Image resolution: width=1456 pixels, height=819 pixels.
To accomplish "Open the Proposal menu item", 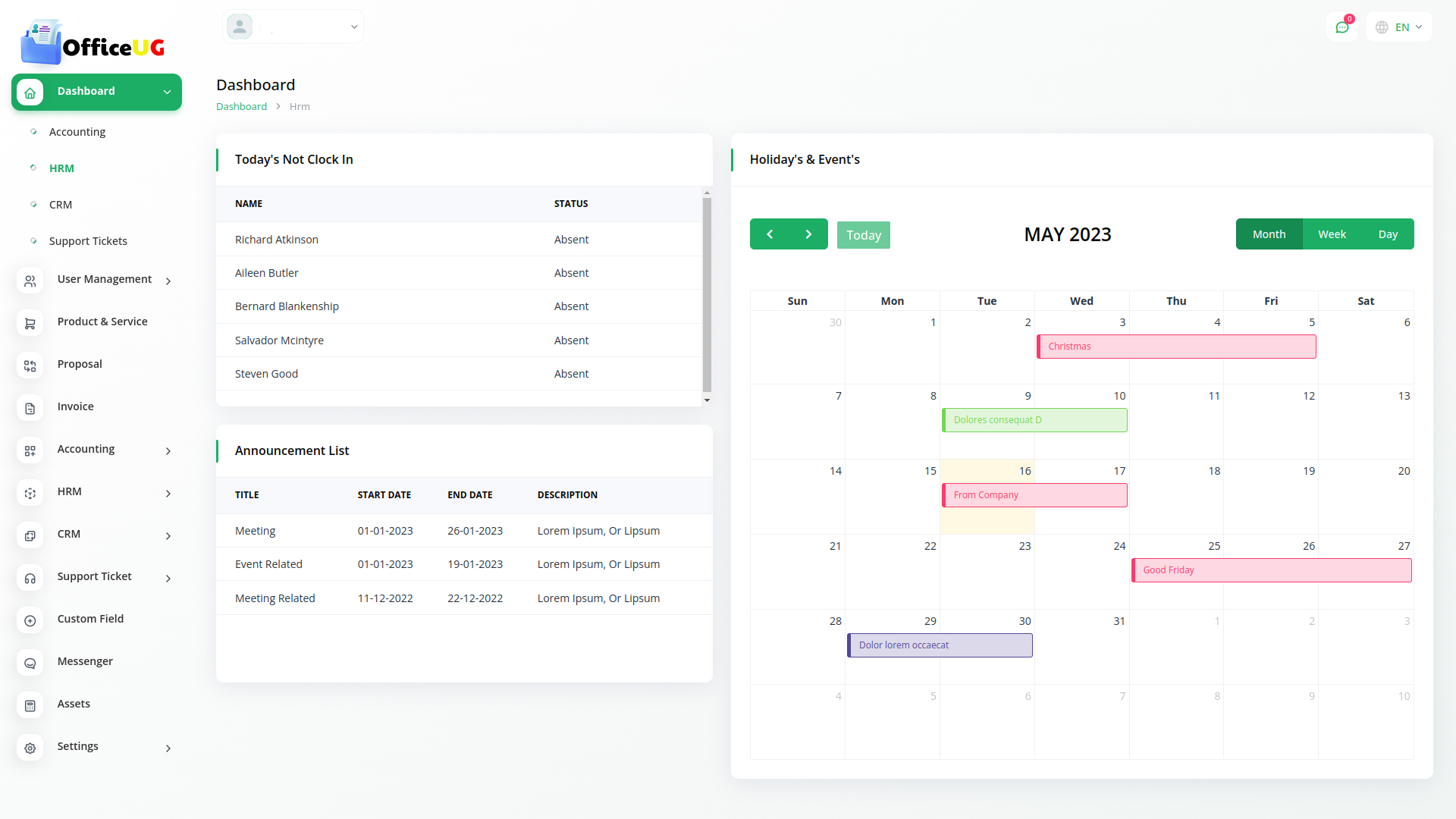I will pos(80,364).
